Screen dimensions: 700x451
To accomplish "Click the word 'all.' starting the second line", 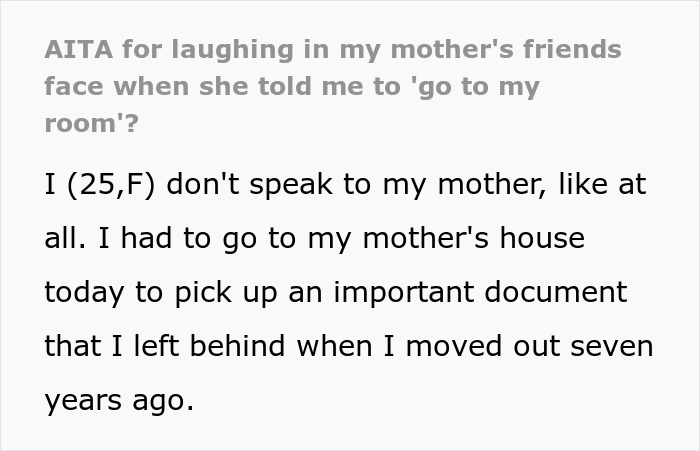I will [64, 239].
